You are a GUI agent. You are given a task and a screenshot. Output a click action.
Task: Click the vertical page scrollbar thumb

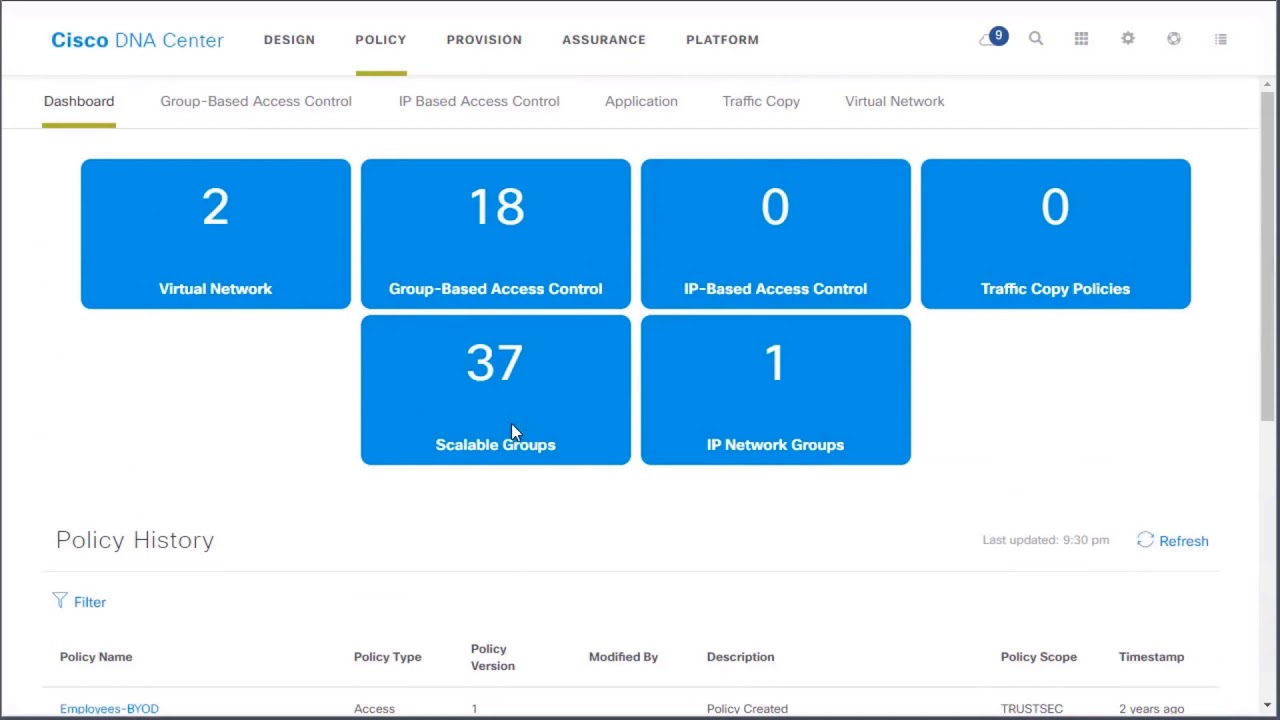(1268, 255)
